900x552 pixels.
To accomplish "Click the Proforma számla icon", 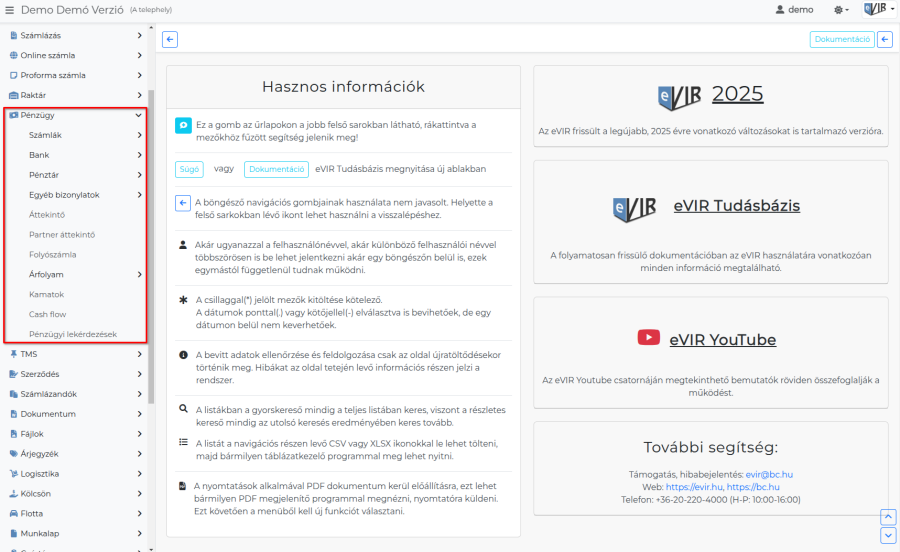I will point(13,75).
